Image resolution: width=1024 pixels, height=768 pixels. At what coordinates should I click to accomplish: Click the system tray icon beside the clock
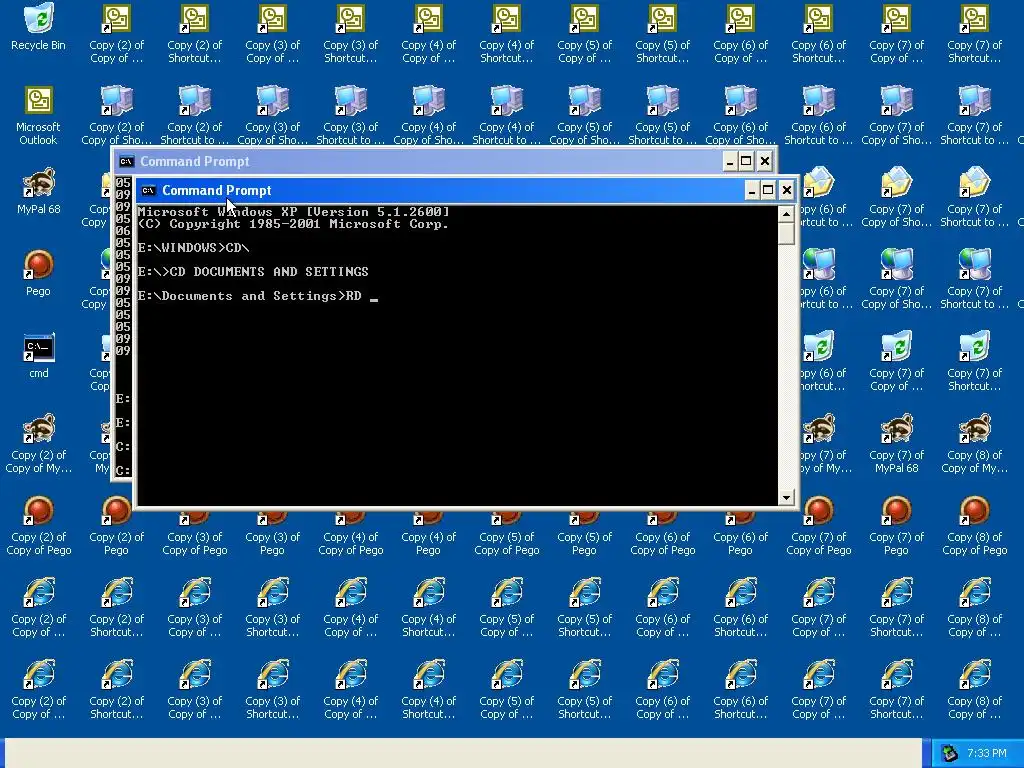click(949, 753)
